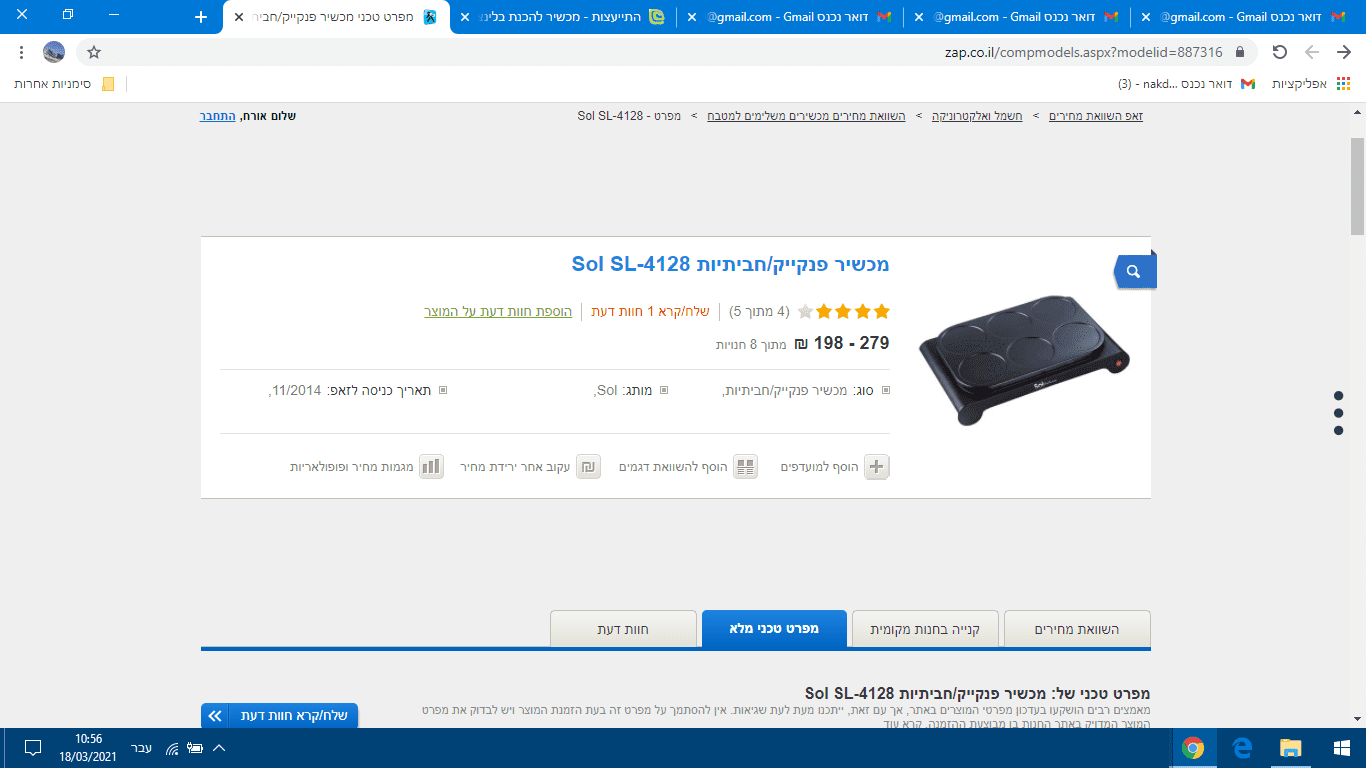Open the notification center icon
This screenshot has height=768, width=1366.
[33, 748]
